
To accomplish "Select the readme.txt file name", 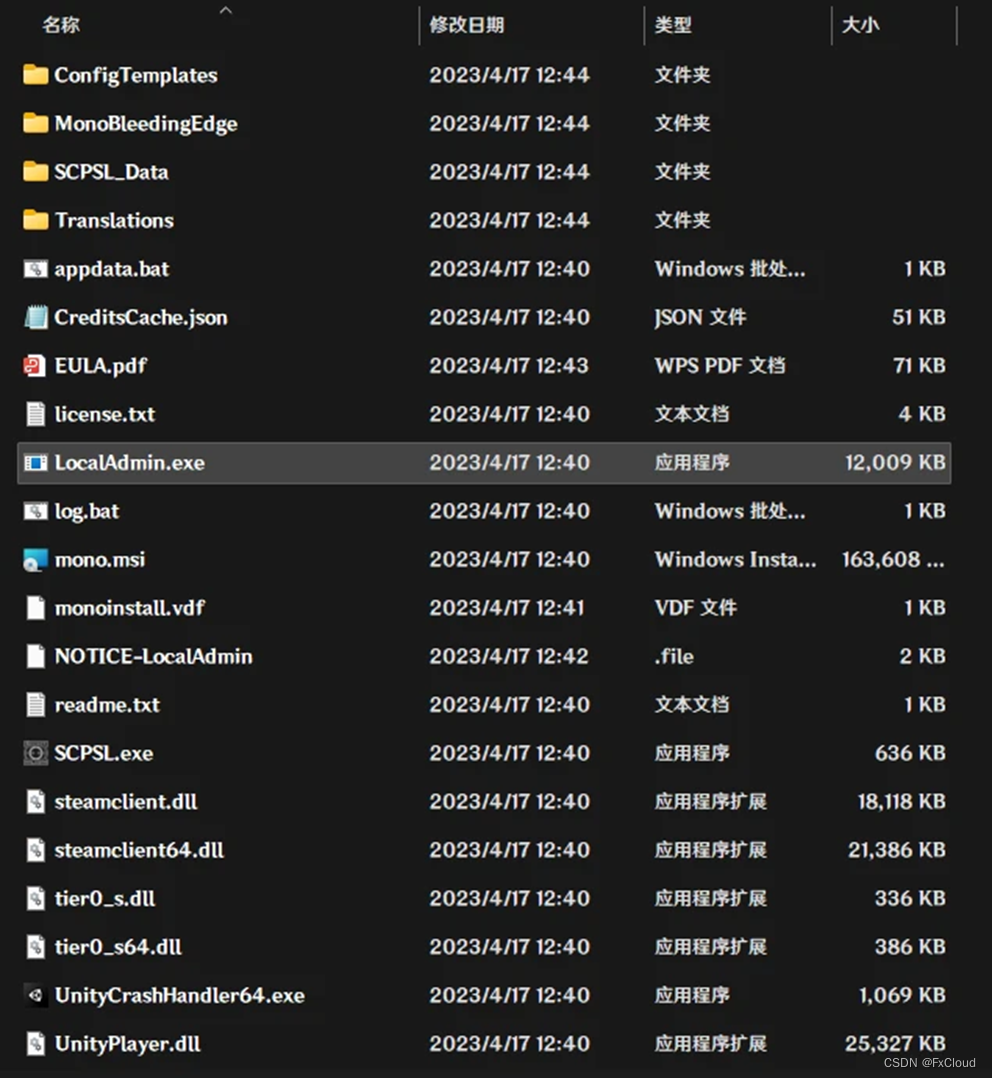I will [x=107, y=705].
